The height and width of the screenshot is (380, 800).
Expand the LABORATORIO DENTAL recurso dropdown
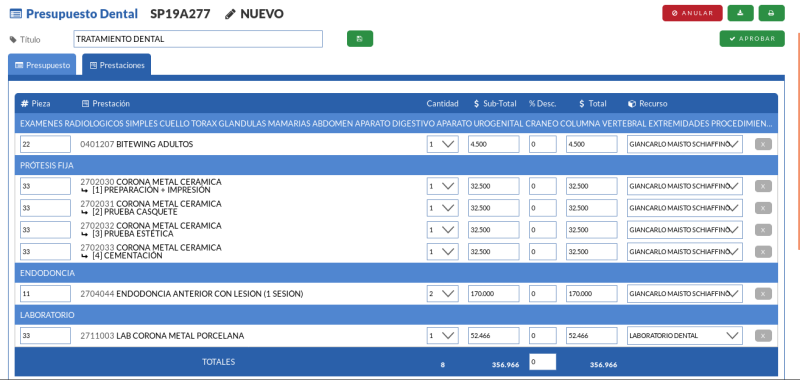685,336
